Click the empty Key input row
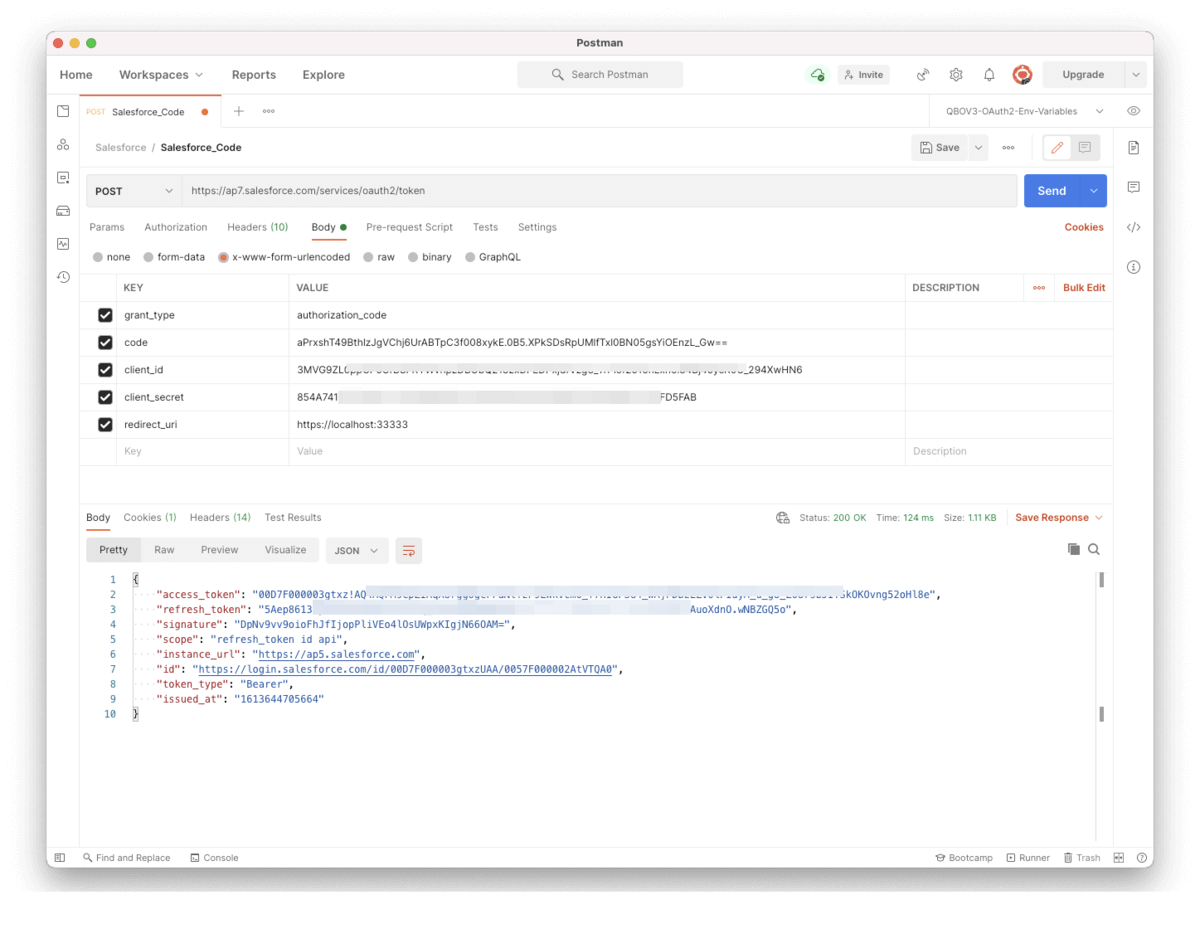This screenshot has width=1200, height=929. (x=201, y=452)
